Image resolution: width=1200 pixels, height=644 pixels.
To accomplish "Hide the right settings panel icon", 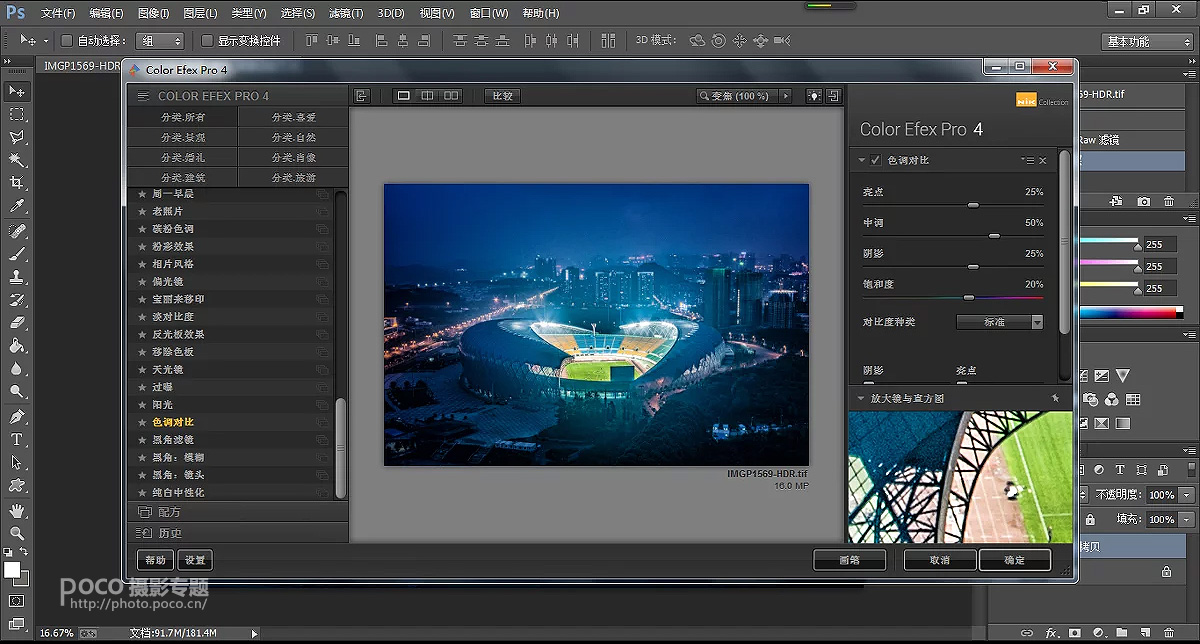I will click(833, 96).
